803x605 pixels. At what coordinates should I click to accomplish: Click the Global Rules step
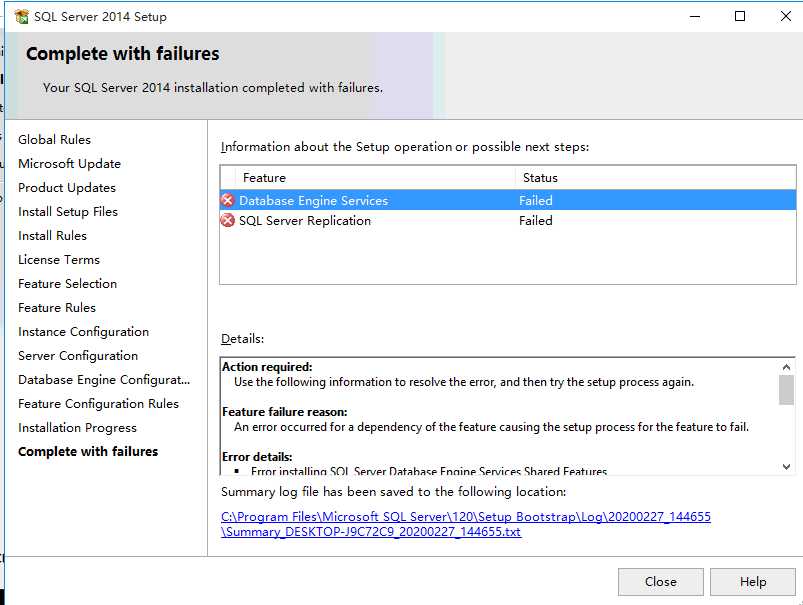[x=54, y=140]
